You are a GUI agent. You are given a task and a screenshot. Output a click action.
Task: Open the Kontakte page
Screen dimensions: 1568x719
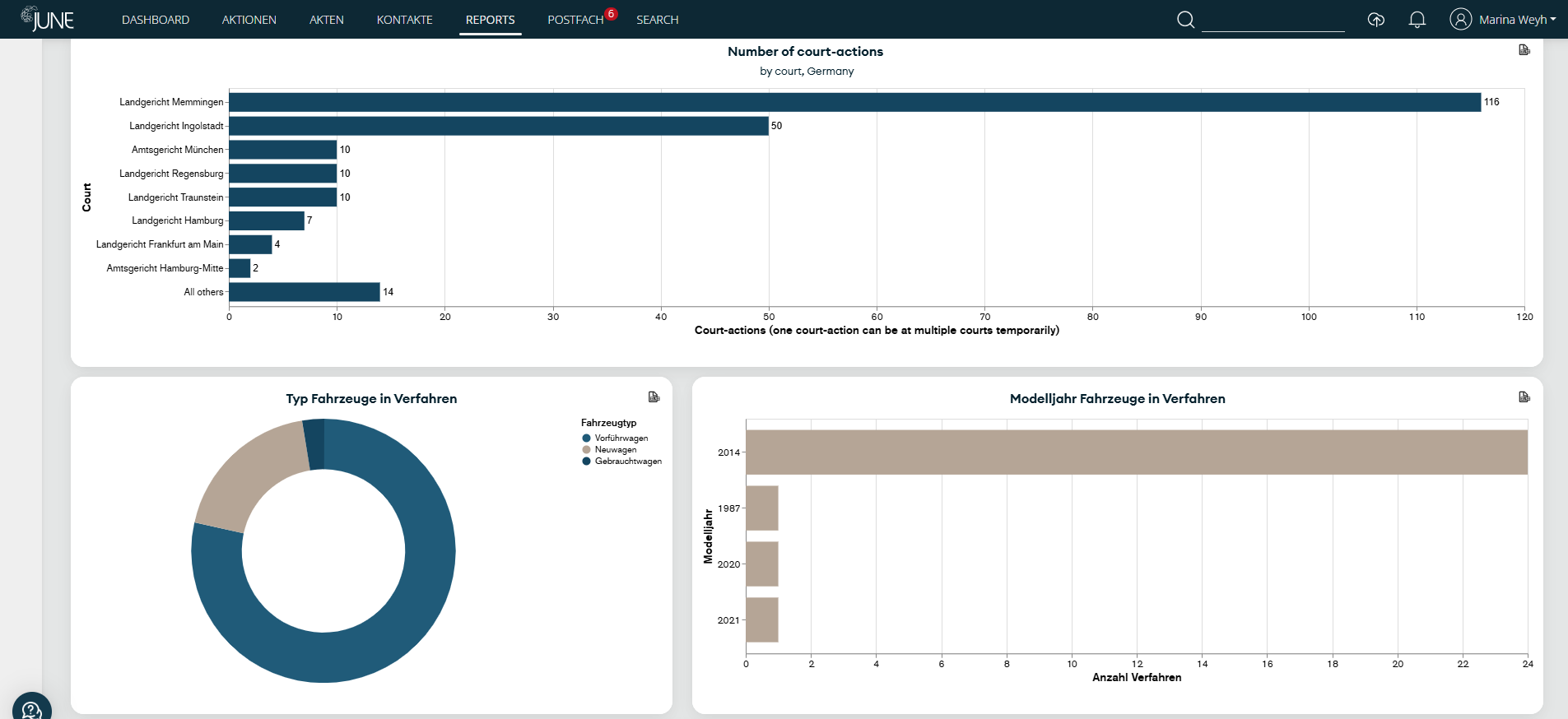[x=404, y=20]
